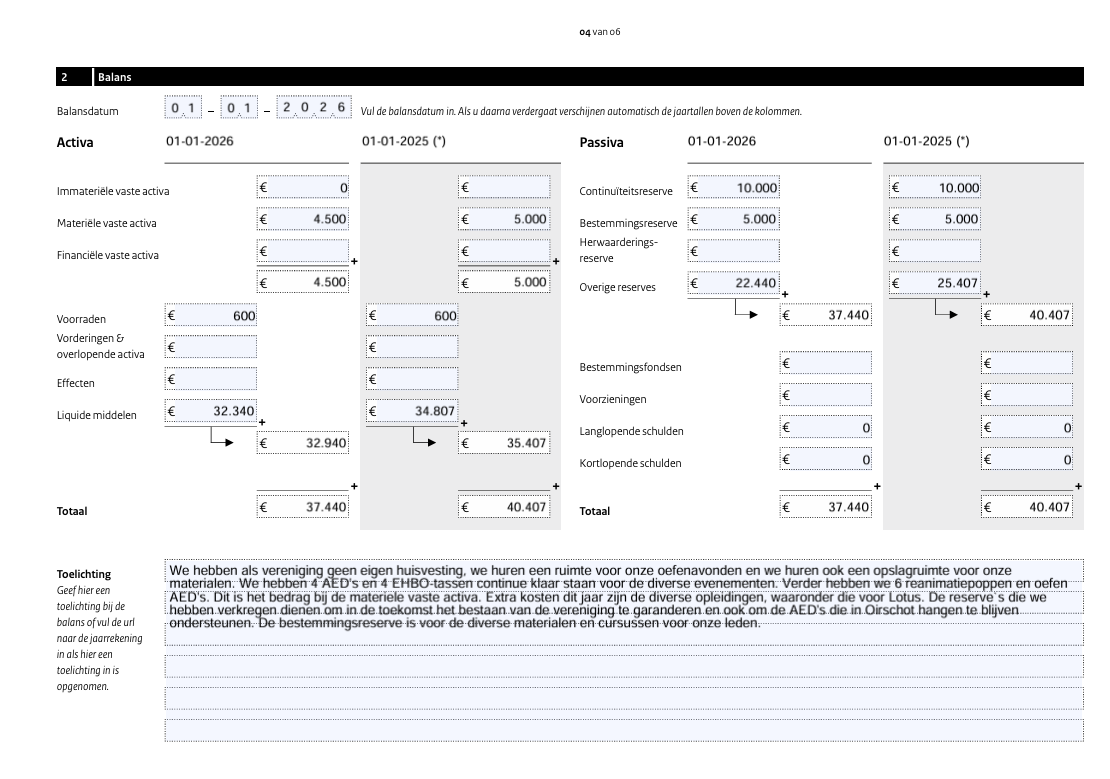Click empty Herwaarderingsreserve field for 01-01-2026
Screen dimensions: 1110x779
(x=734, y=251)
